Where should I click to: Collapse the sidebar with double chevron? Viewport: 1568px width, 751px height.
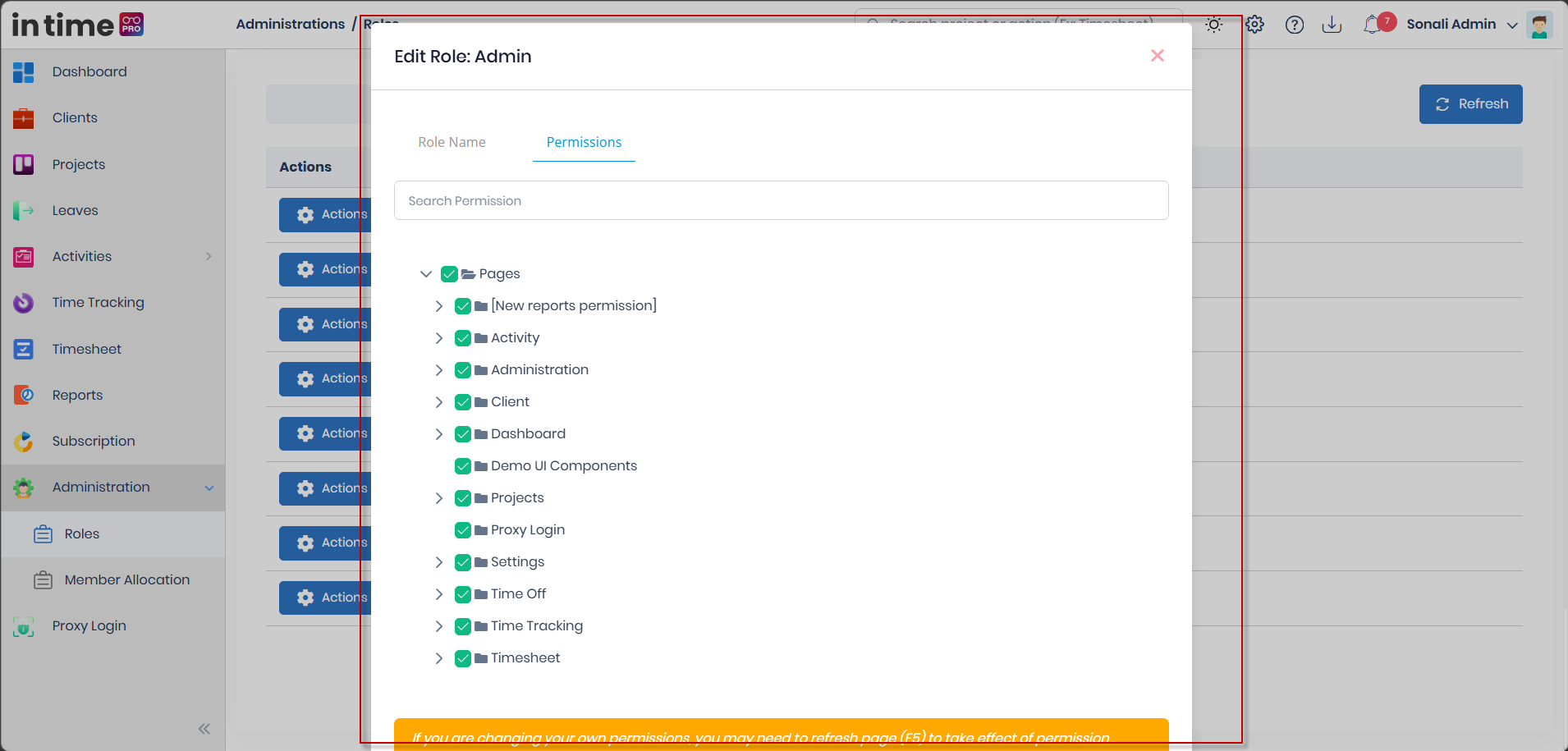click(204, 729)
